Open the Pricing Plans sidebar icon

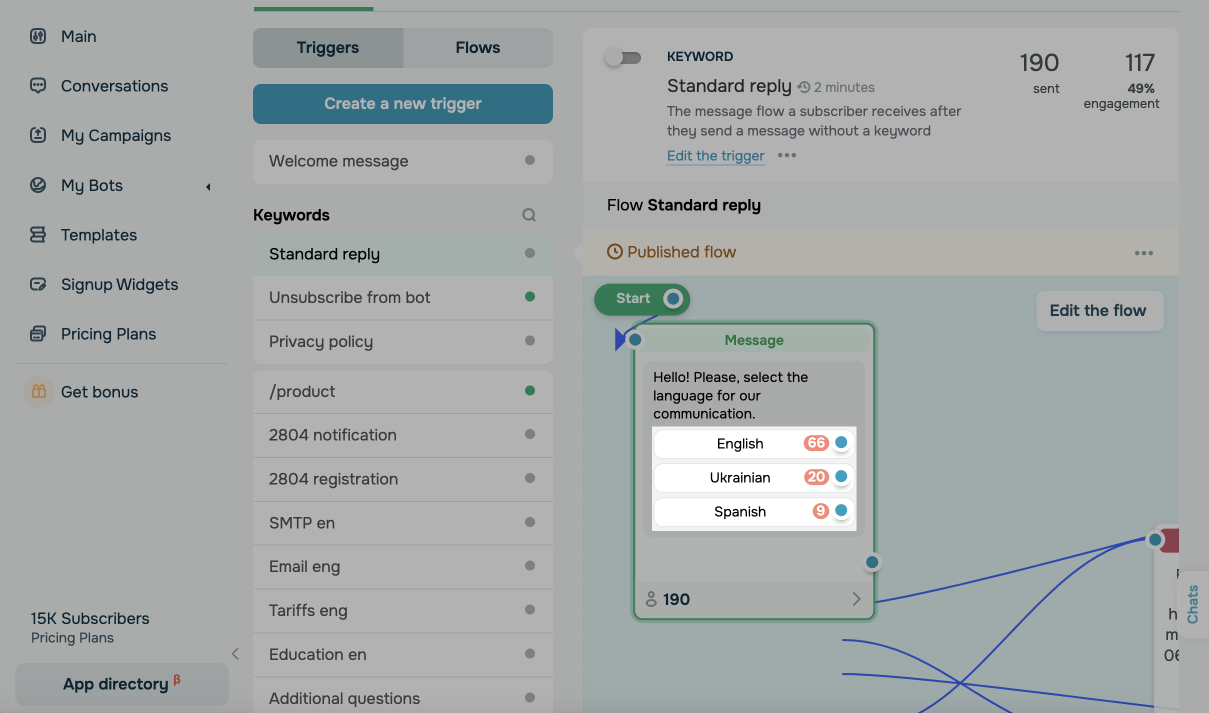(38, 334)
